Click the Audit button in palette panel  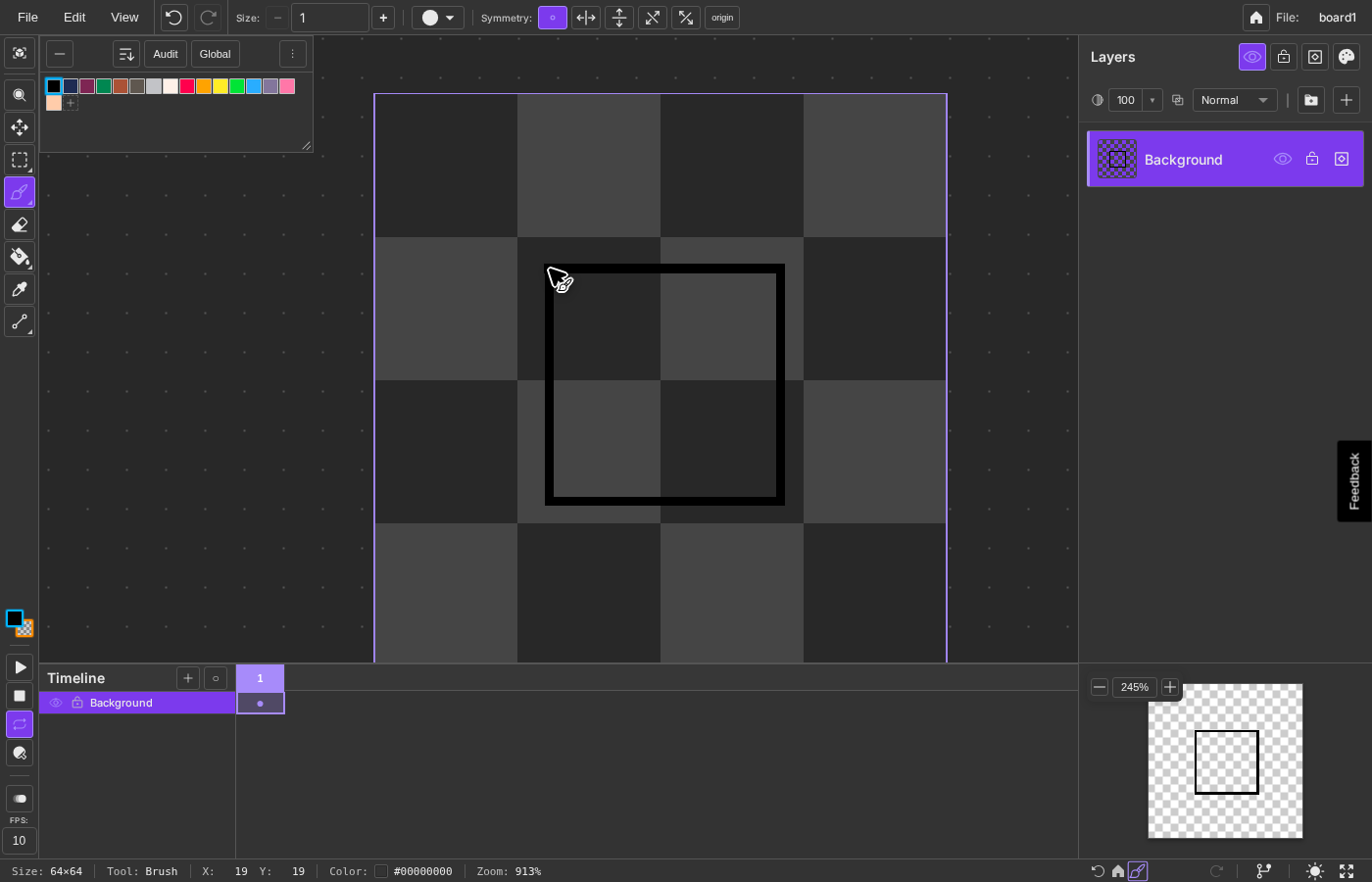tap(166, 54)
